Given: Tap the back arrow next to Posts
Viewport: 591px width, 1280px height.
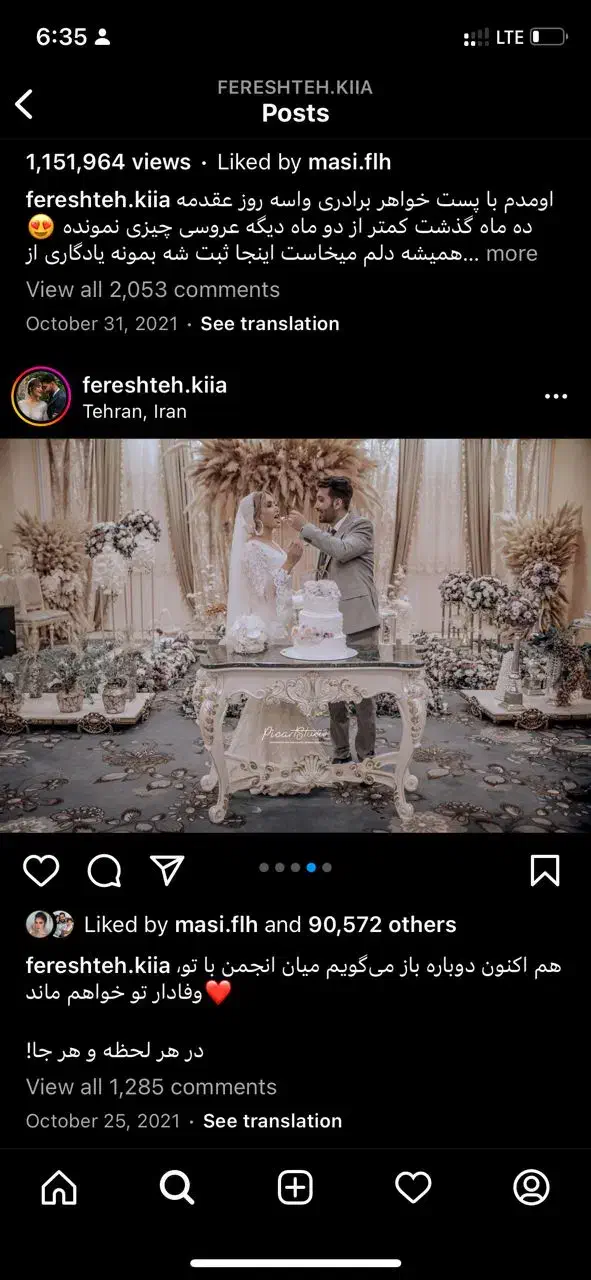Looking at the screenshot, I should pos(24,103).
